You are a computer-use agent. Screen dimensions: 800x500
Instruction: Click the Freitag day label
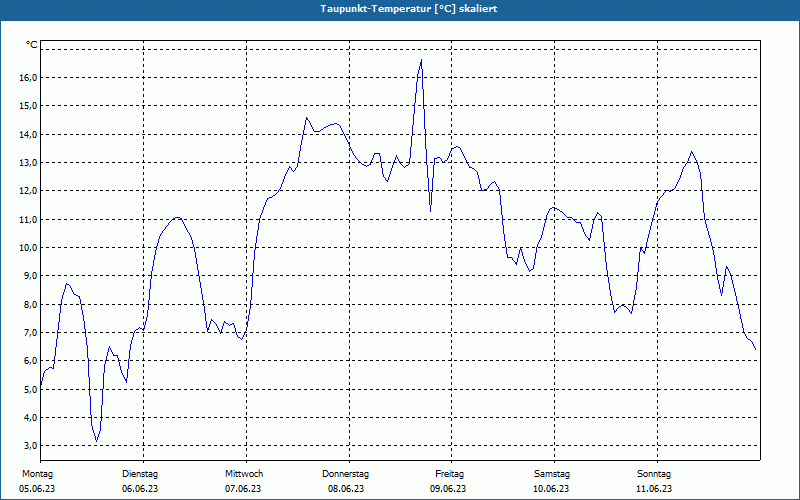tap(449, 474)
